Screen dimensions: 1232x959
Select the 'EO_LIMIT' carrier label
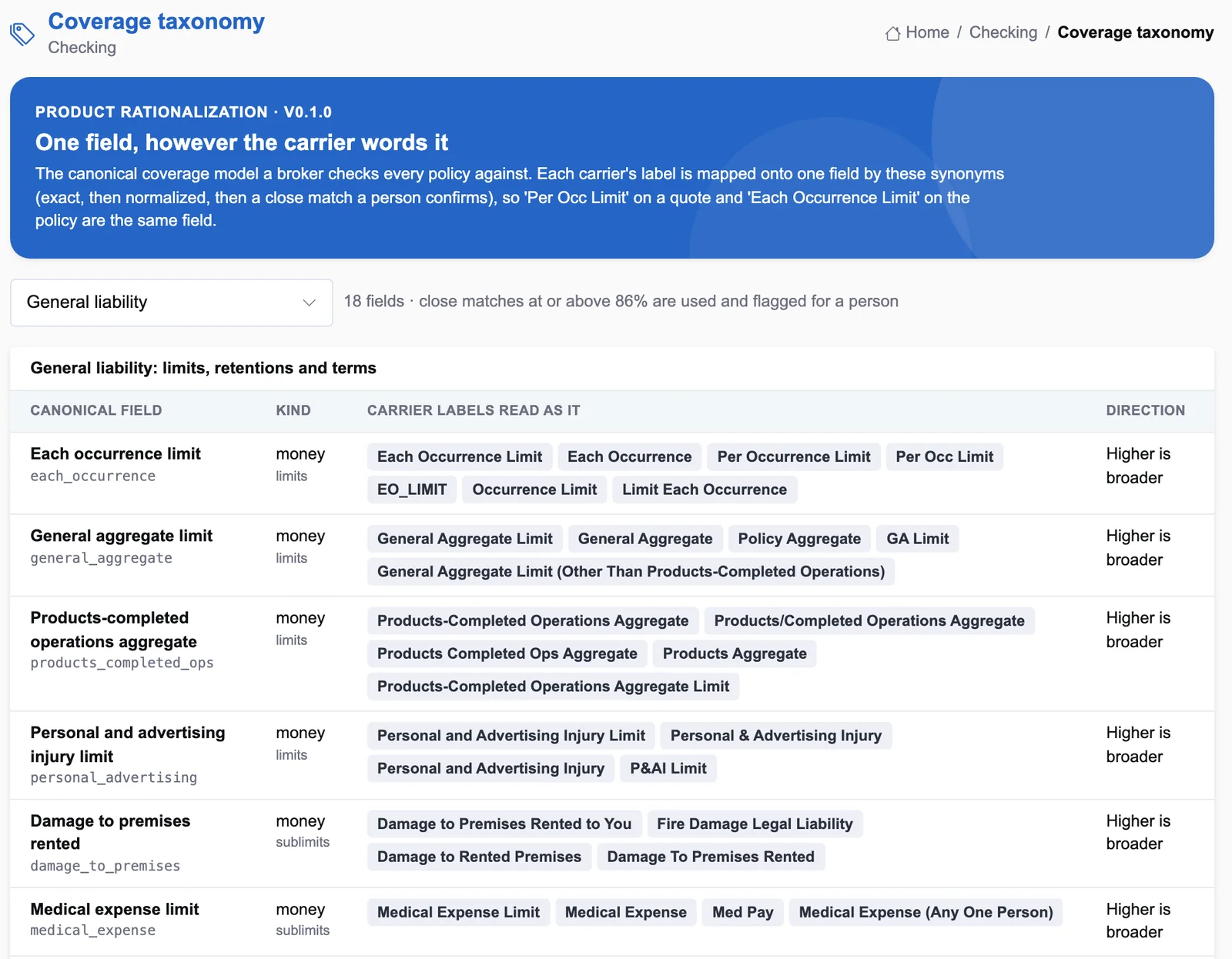(x=412, y=490)
